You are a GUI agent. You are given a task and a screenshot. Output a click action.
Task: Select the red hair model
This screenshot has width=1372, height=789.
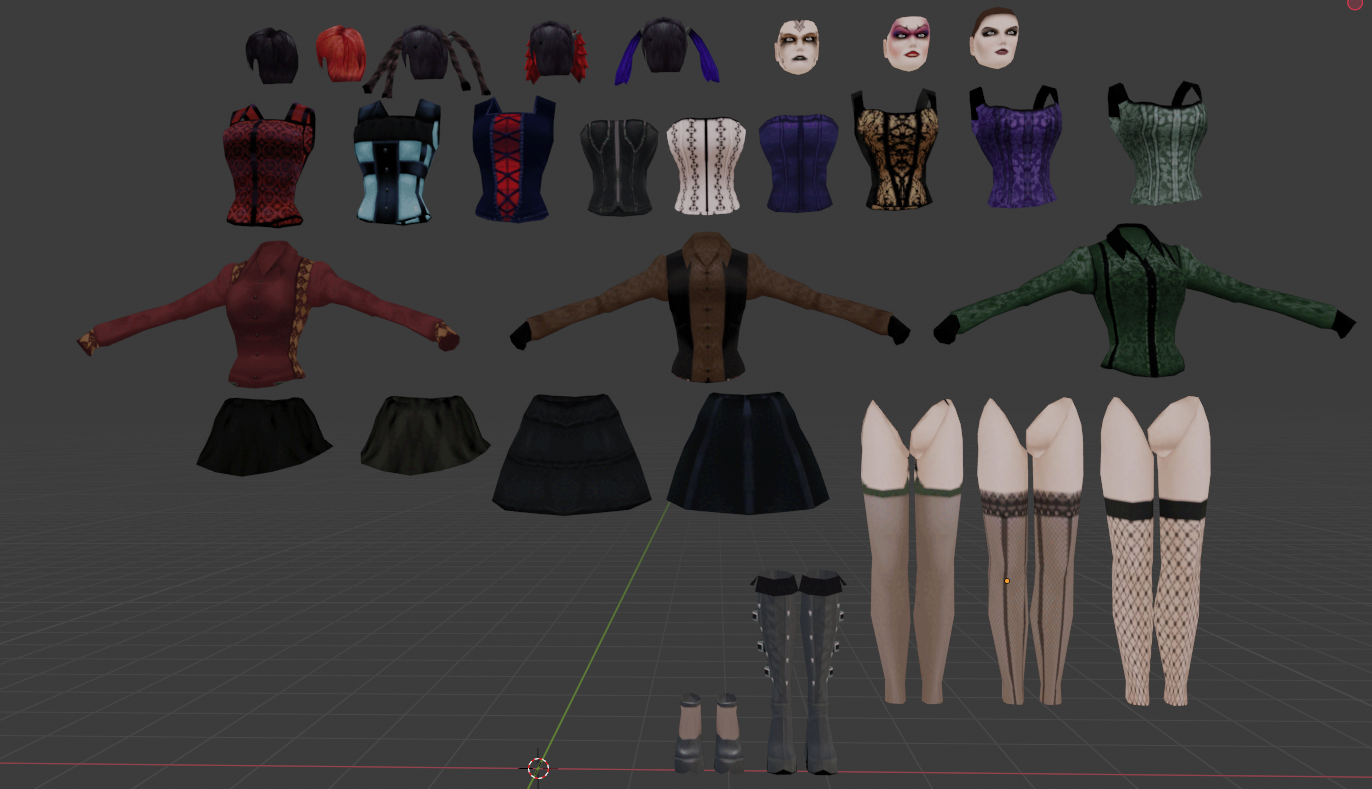340,53
